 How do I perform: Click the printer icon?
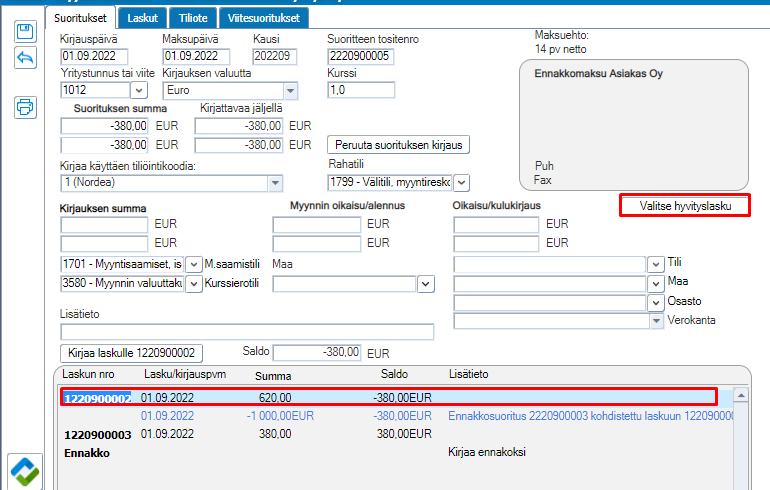point(25,107)
